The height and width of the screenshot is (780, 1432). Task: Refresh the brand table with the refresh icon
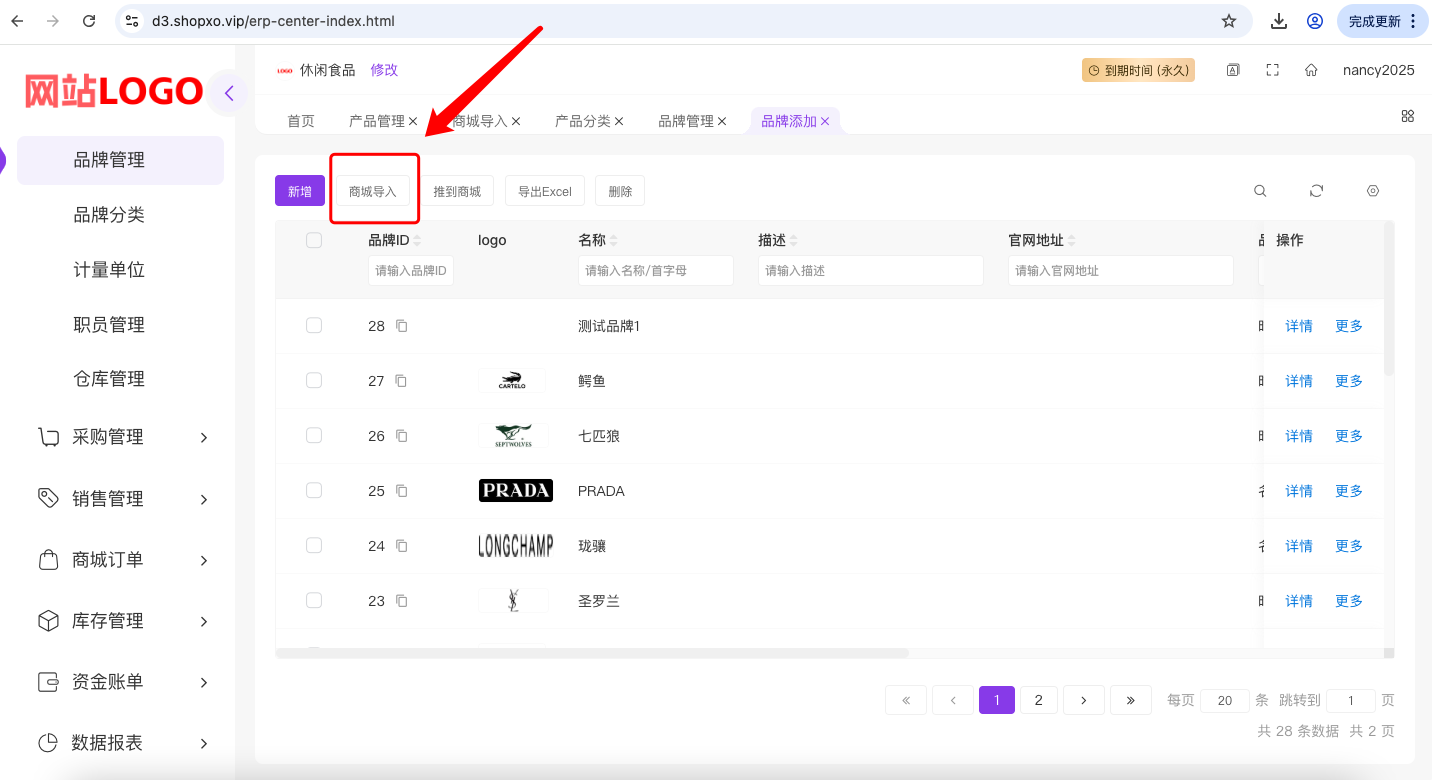coord(1317,191)
